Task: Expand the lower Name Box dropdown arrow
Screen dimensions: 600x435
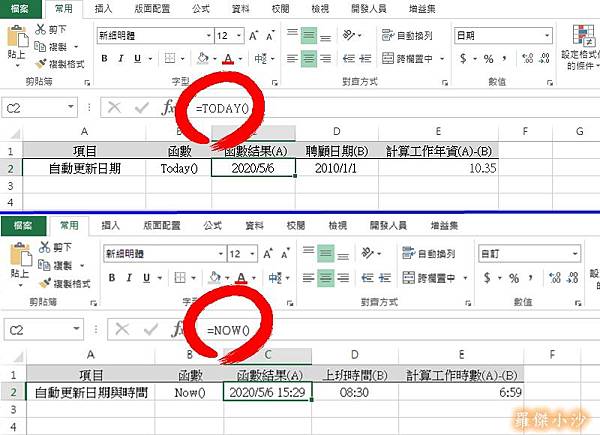Action: (76, 329)
